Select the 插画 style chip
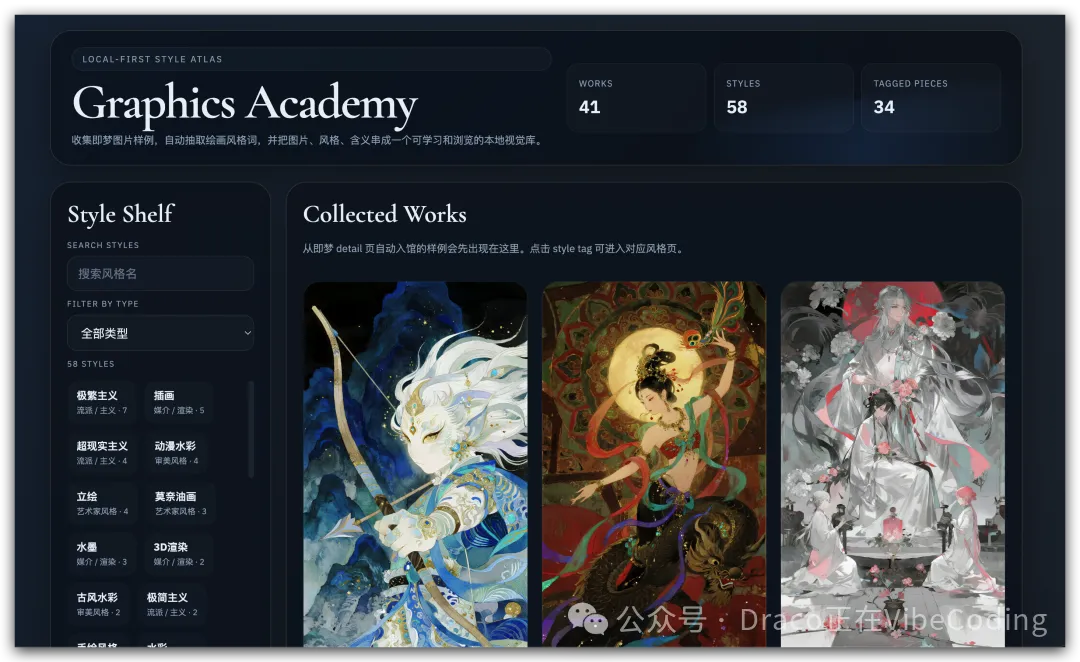 pyautogui.click(x=179, y=402)
